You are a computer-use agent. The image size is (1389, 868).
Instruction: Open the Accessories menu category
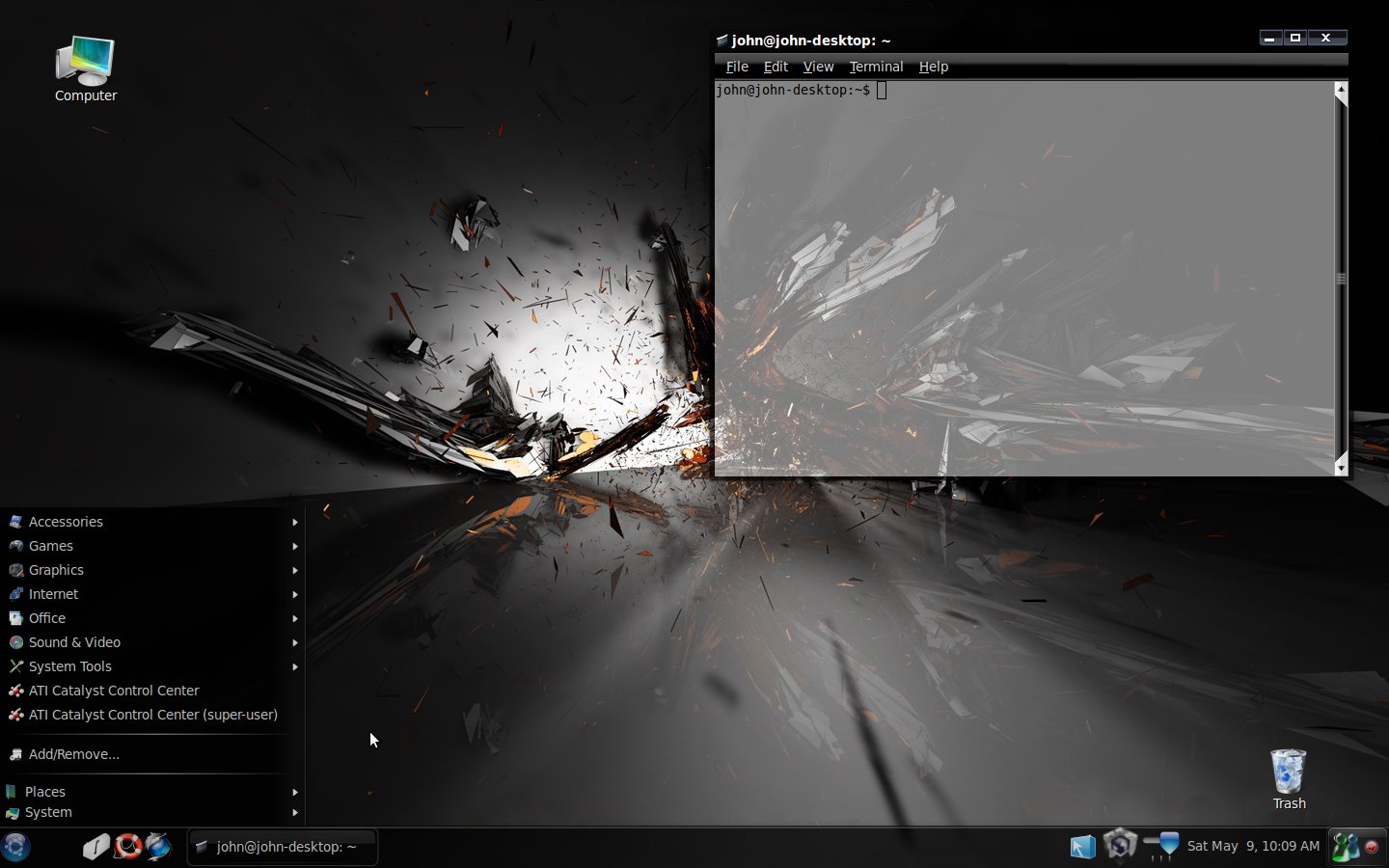point(152,522)
